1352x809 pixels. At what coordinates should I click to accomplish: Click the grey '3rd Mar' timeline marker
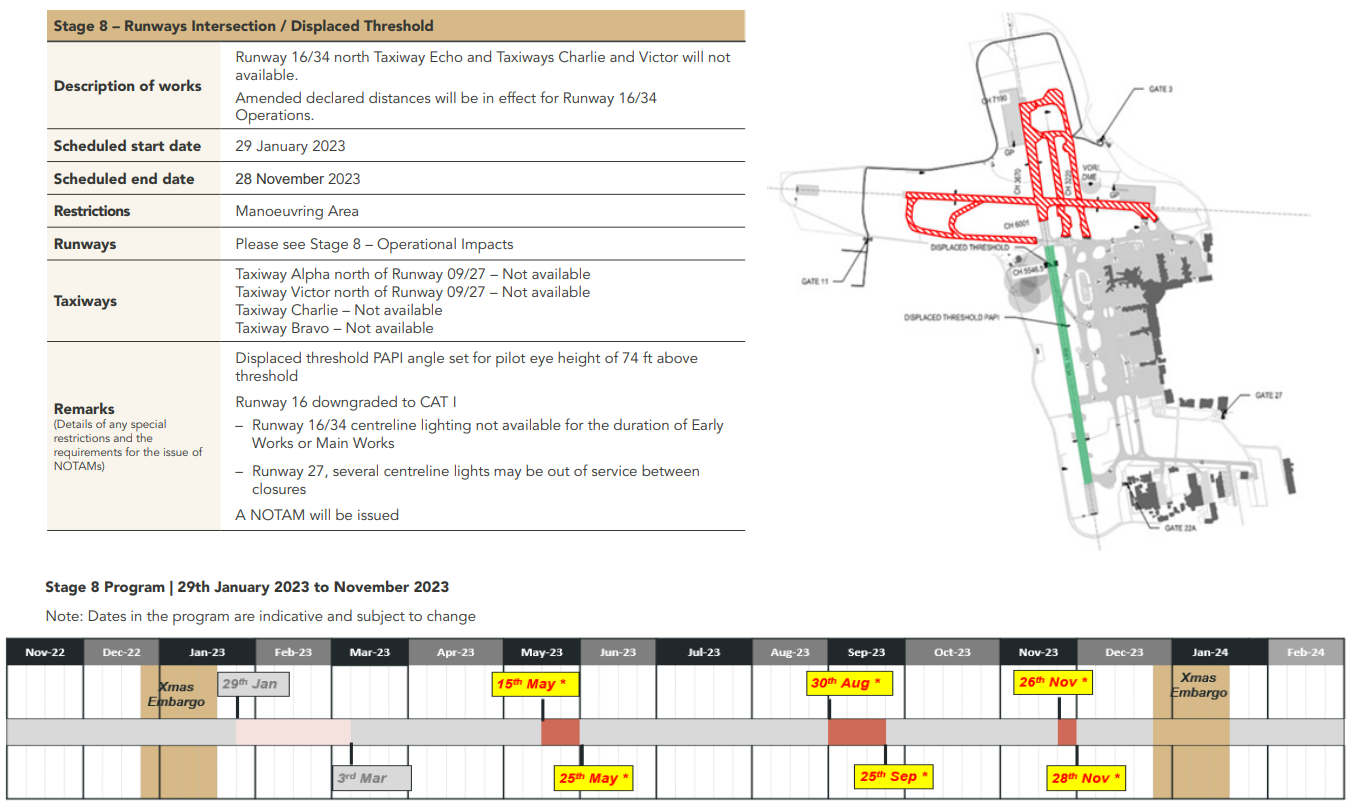372,777
